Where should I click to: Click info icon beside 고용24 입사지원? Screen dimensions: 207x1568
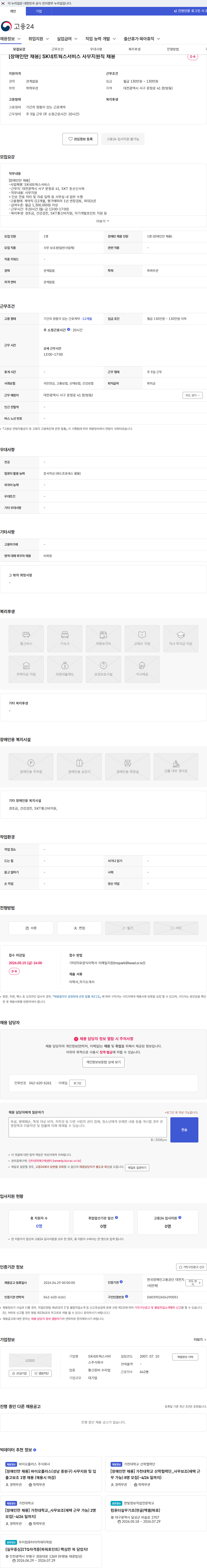click(x=180, y=1217)
